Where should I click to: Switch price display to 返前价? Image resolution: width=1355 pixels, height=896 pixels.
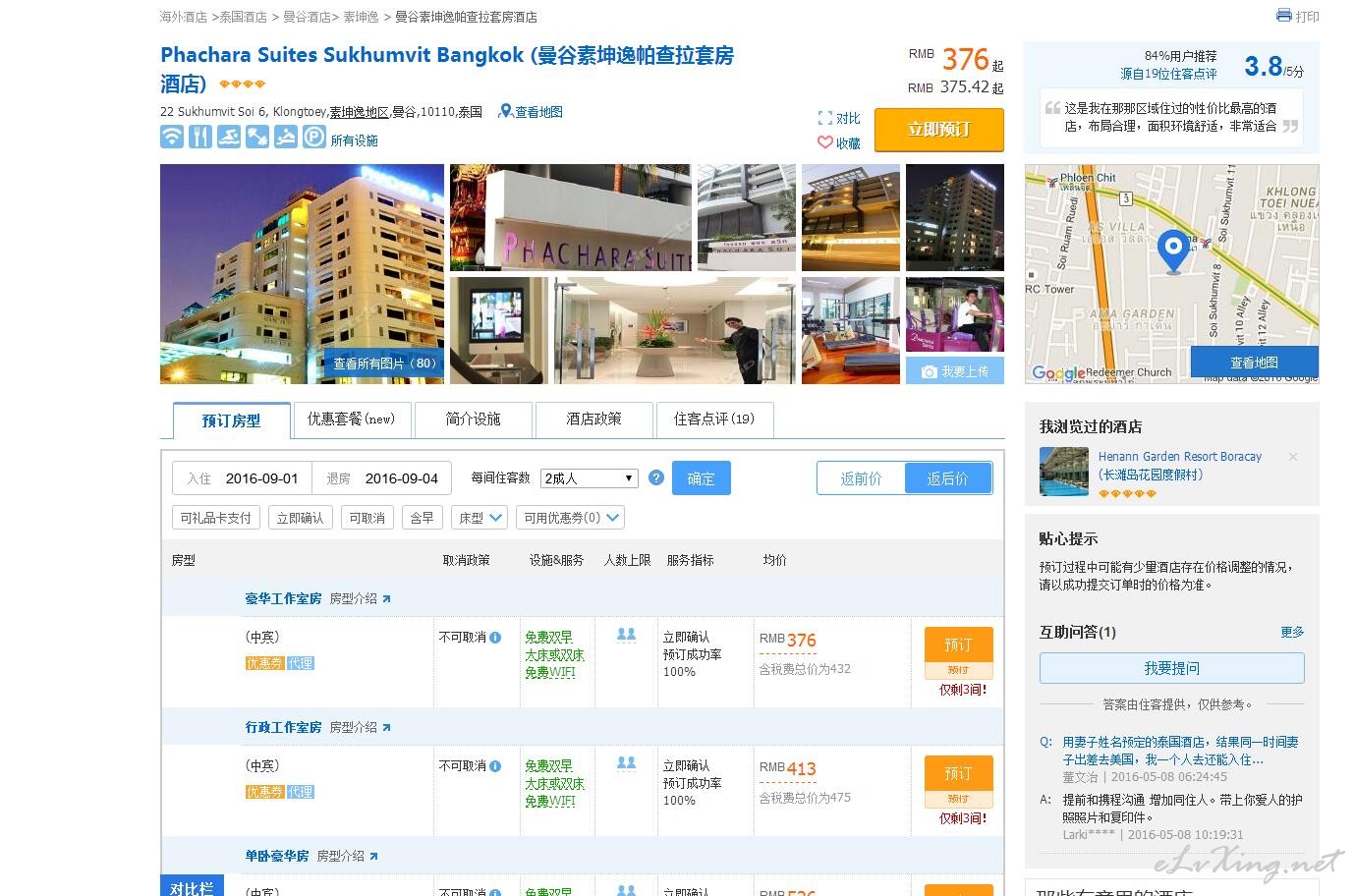[x=861, y=478]
